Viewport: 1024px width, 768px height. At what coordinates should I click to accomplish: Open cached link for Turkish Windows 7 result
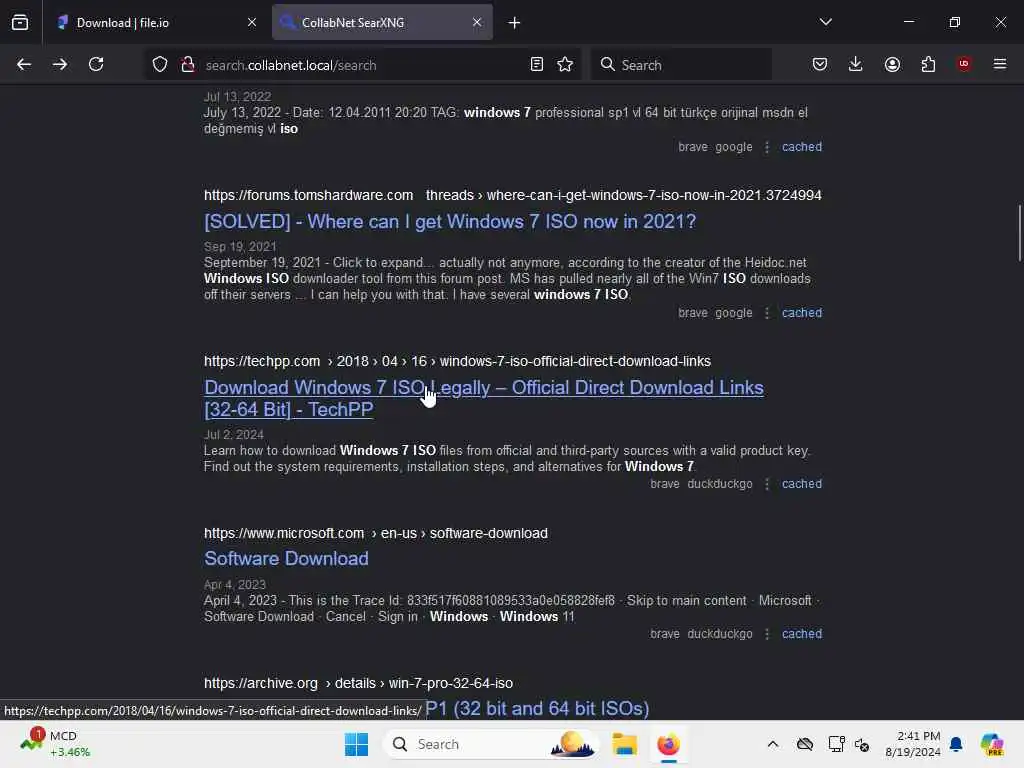tap(802, 147)
